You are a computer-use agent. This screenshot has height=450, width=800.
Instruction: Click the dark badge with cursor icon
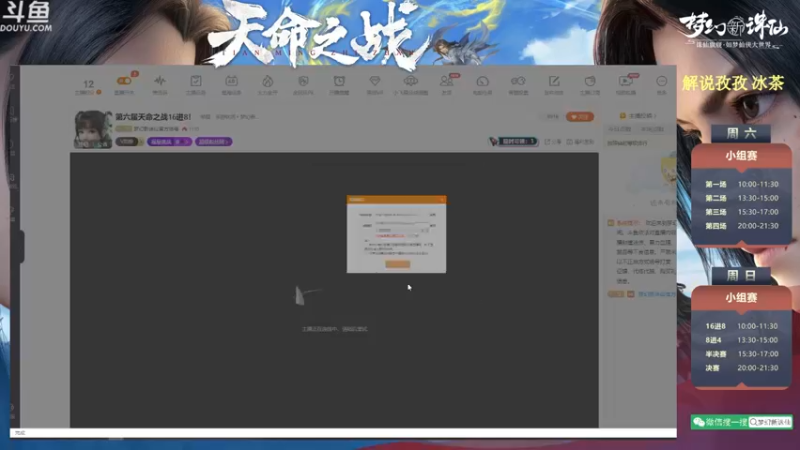tap(513, 141)
